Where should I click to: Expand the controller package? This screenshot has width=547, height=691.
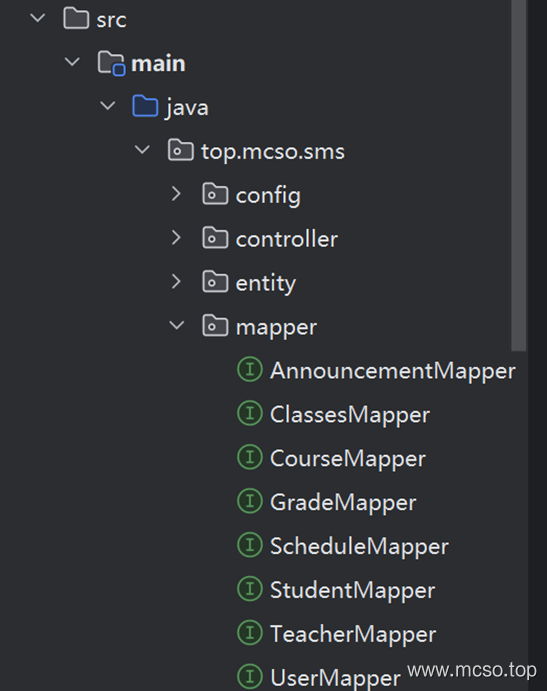click(x=176, y=238)
